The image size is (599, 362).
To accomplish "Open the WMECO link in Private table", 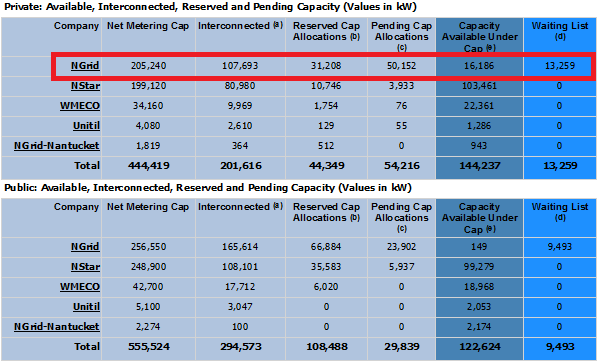I will point(80,106).
